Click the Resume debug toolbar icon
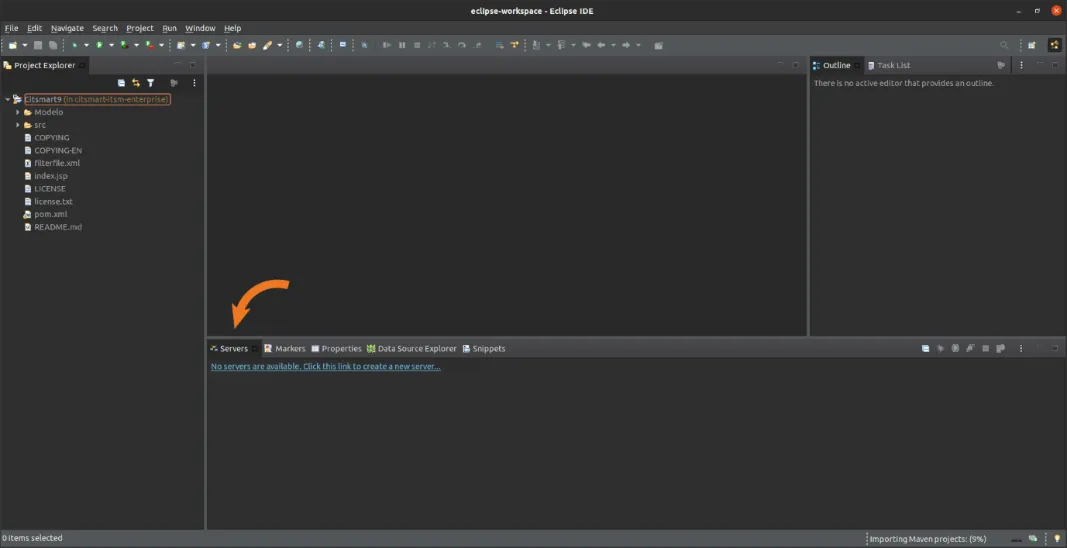The image size is (1067, 548). pyautogui.click(x=387, y=45)
